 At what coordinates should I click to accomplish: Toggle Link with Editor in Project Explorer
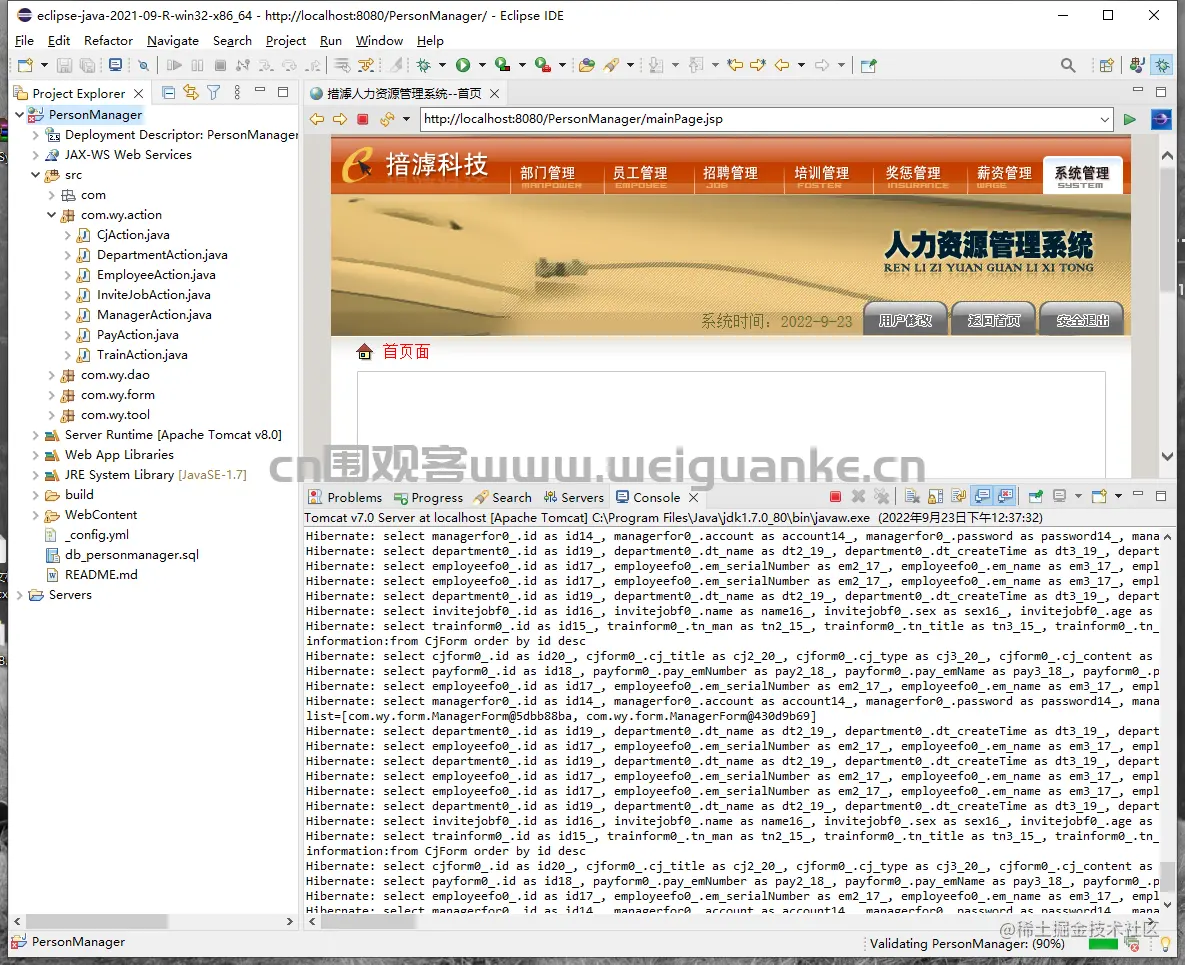[191, 93]
